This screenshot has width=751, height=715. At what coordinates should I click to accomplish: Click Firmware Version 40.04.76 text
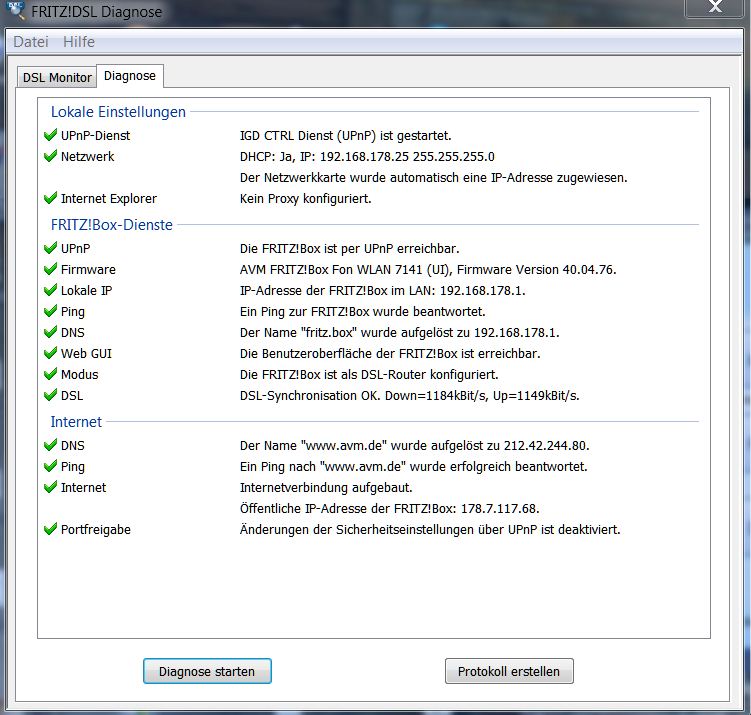coord(428,270)
